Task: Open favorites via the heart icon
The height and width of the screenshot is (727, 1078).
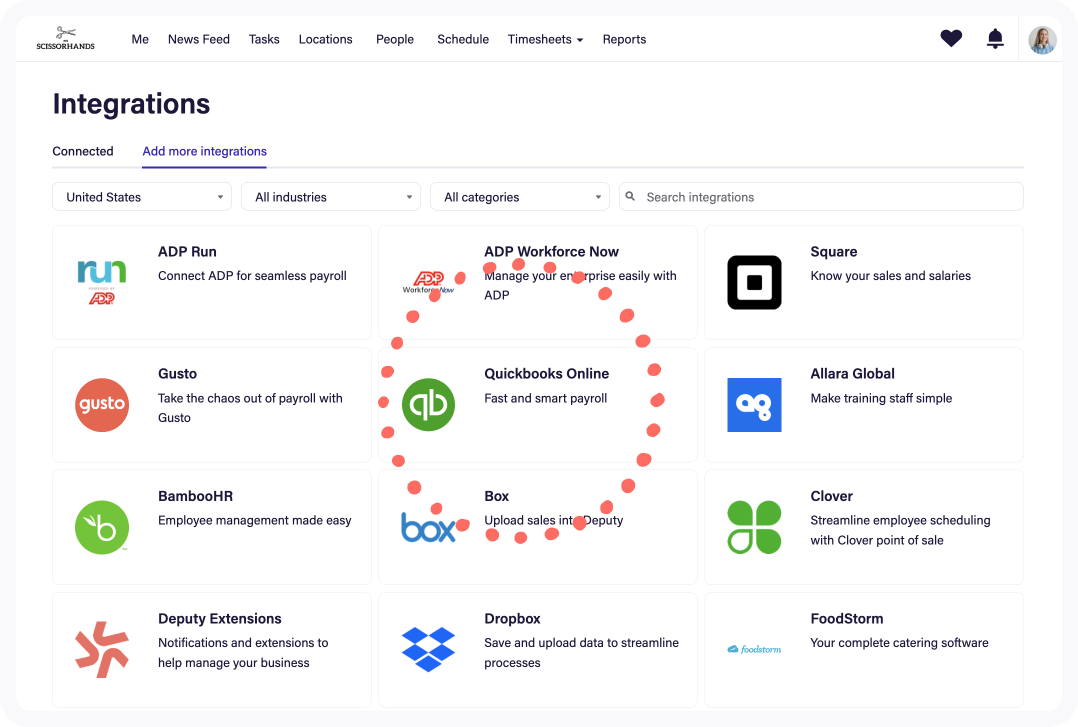Action: pyautogui.click(x=951, y=39)
